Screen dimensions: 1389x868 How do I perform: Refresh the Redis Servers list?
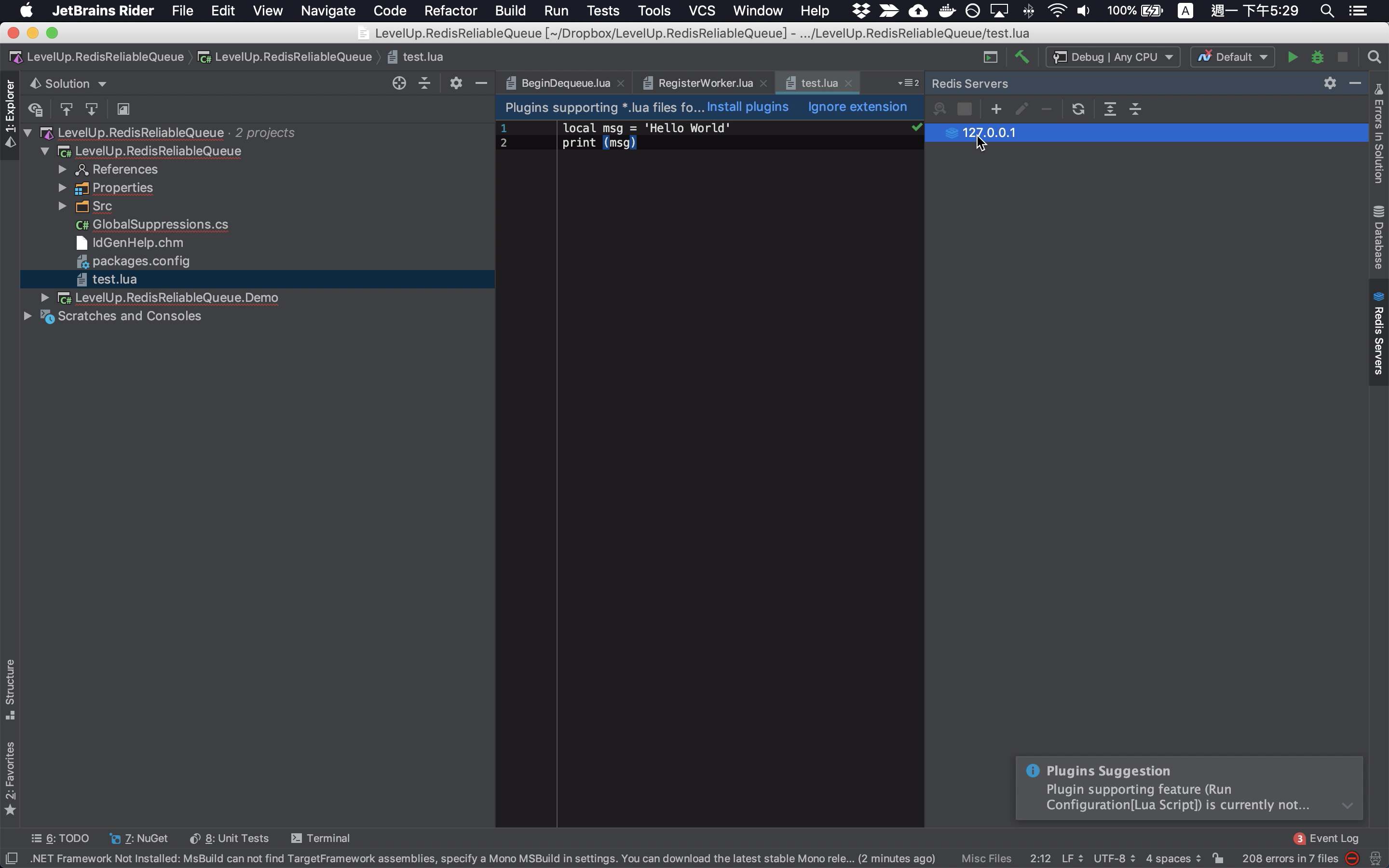1078,109
